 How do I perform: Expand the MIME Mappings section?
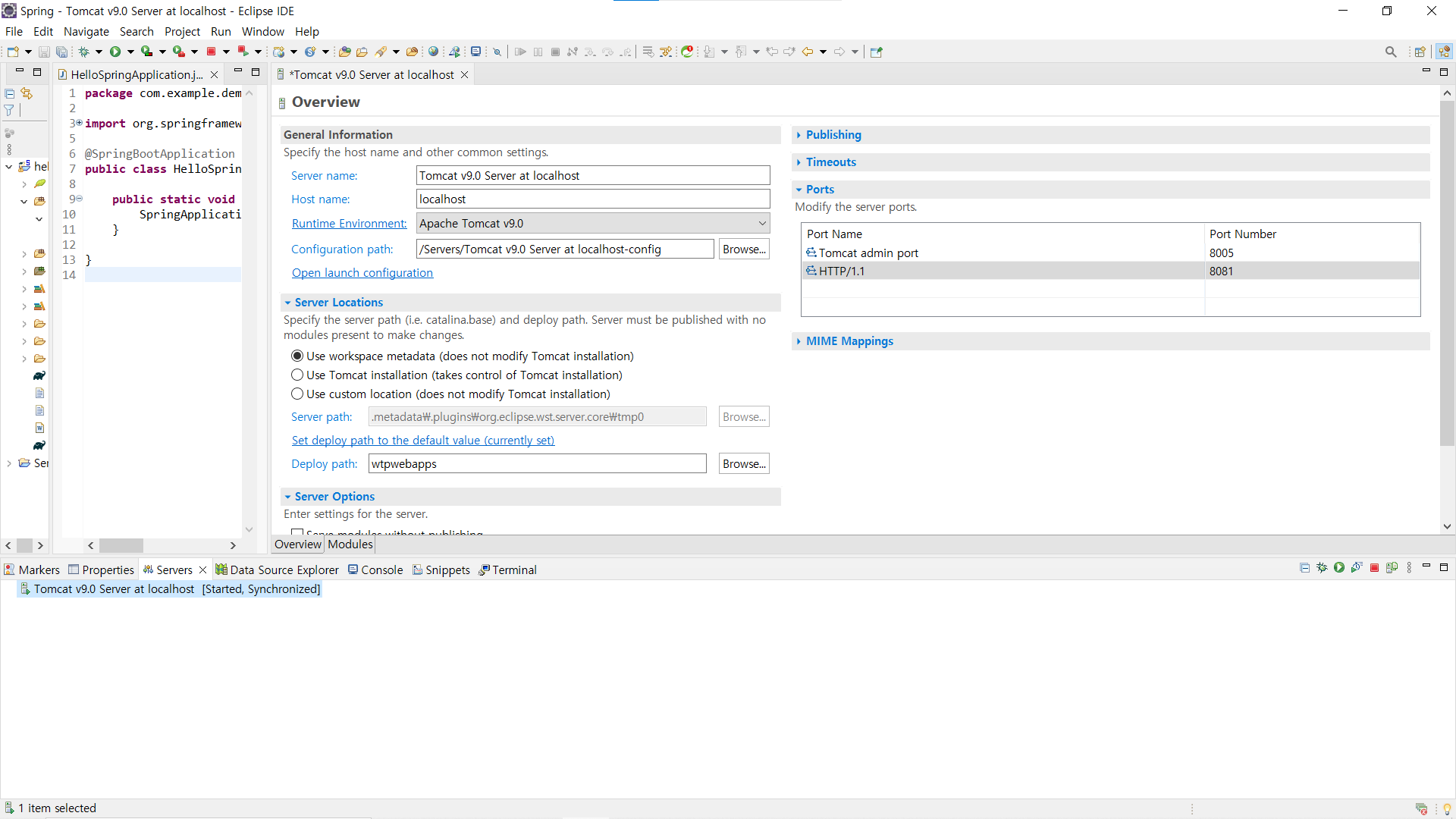click(849, 341)
